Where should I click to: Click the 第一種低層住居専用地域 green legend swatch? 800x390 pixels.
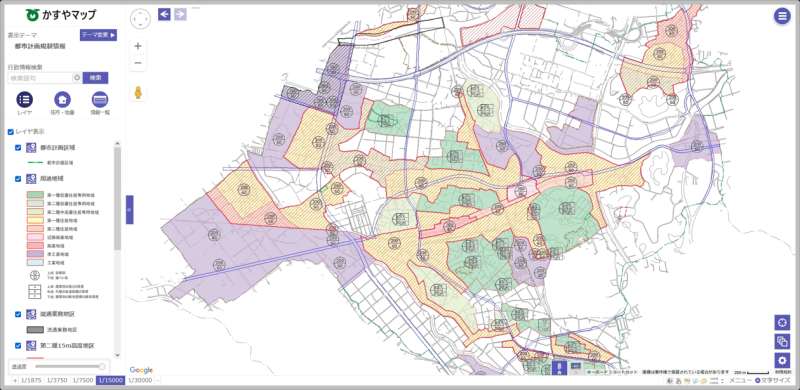point(35,194)
